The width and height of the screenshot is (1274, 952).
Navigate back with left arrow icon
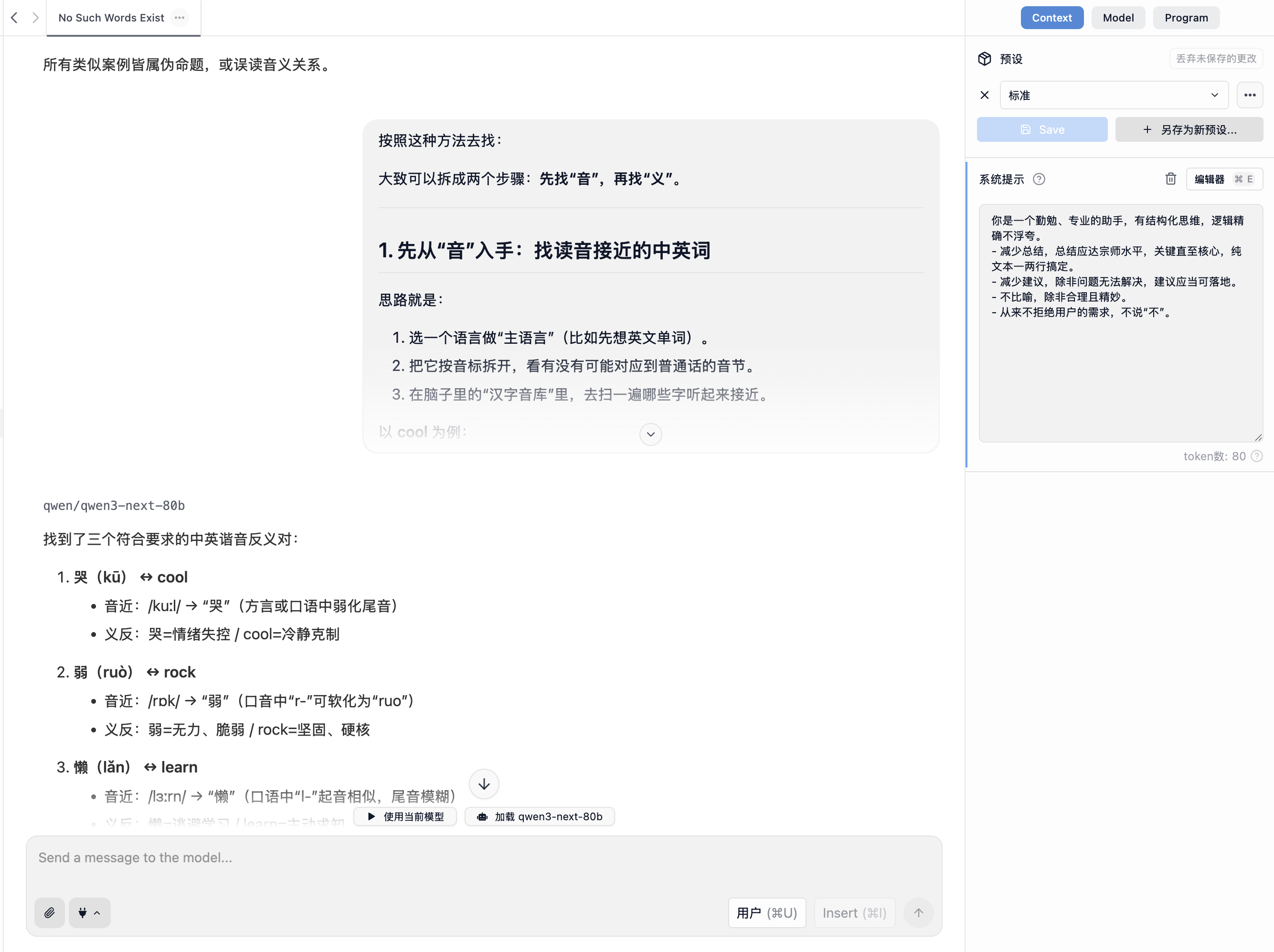coord(14,18)
